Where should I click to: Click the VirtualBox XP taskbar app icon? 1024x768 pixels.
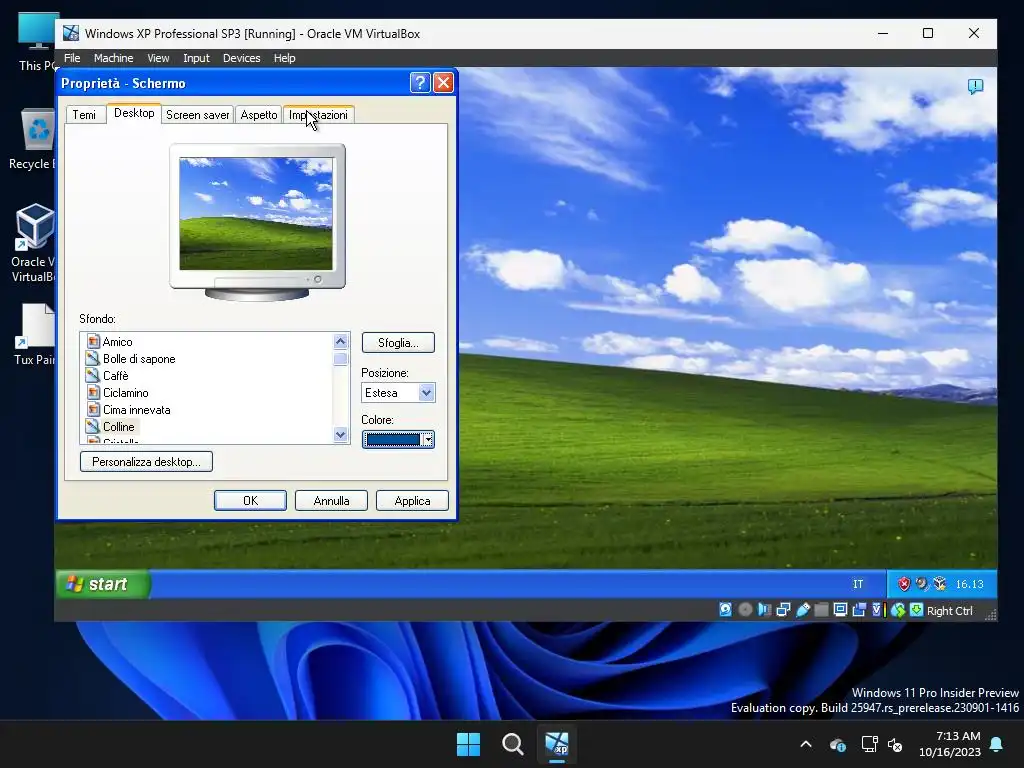557,744
